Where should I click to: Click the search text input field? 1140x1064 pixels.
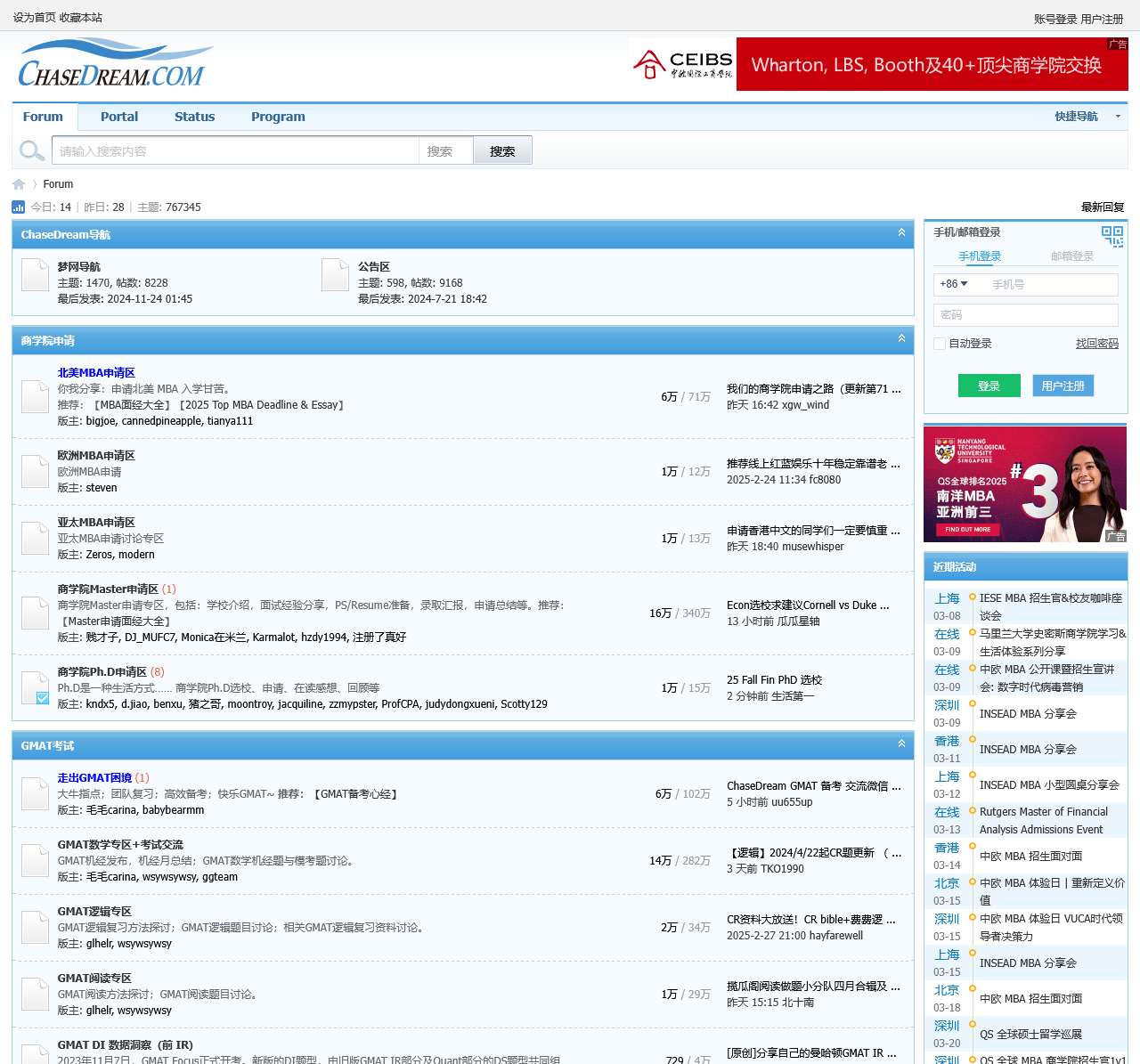pyautogui.click(x=235, y=151)
